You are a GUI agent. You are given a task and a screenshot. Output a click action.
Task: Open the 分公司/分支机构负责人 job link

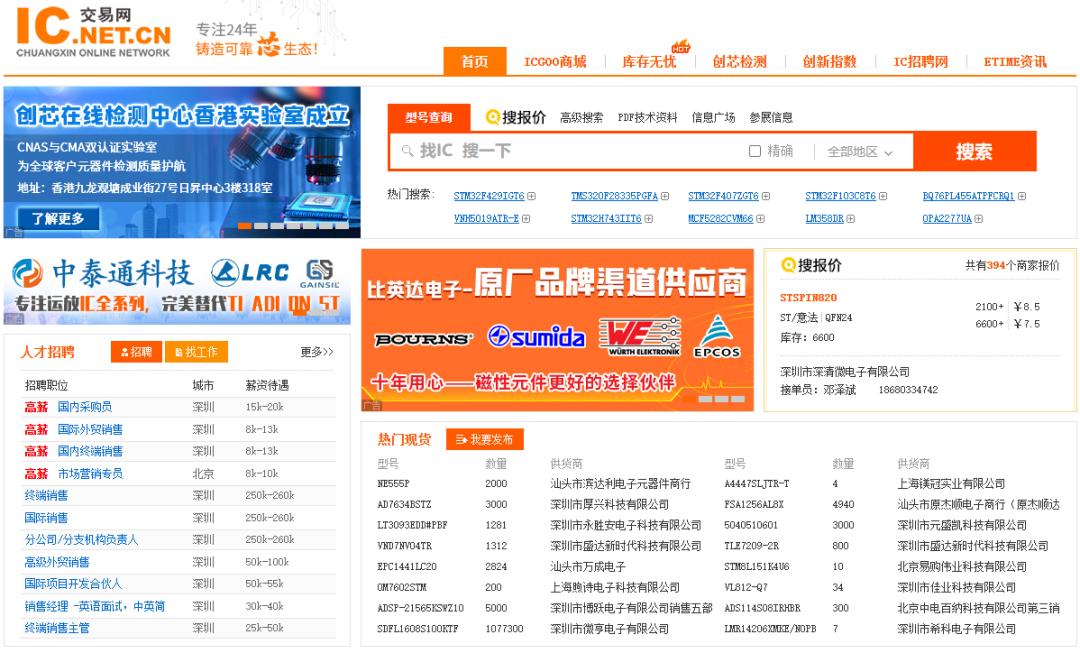tap(81, 540)
